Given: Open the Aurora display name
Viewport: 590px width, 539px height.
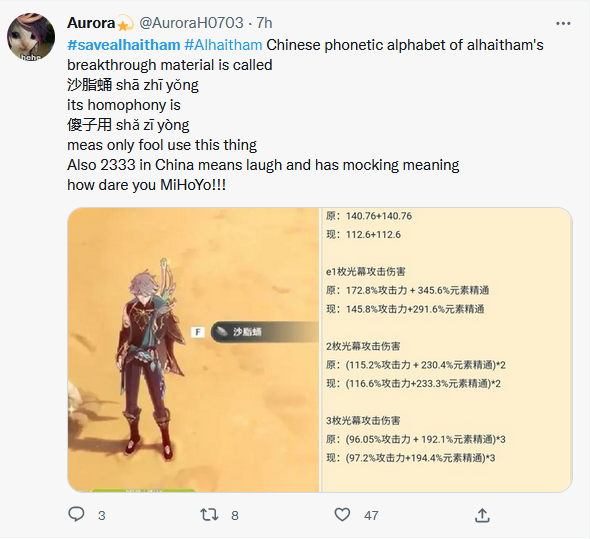Looking at the screenshot, I should click(x=91, y=23).
